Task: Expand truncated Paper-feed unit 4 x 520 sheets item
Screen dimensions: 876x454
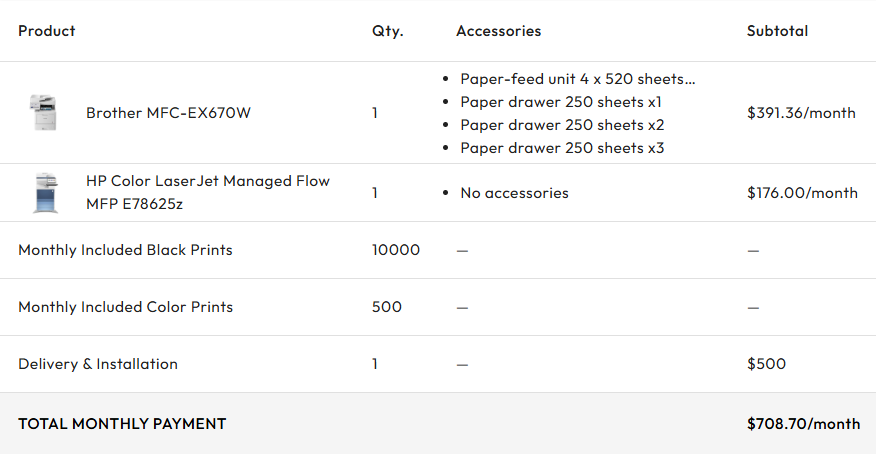Action: click(x=578, y=79)
